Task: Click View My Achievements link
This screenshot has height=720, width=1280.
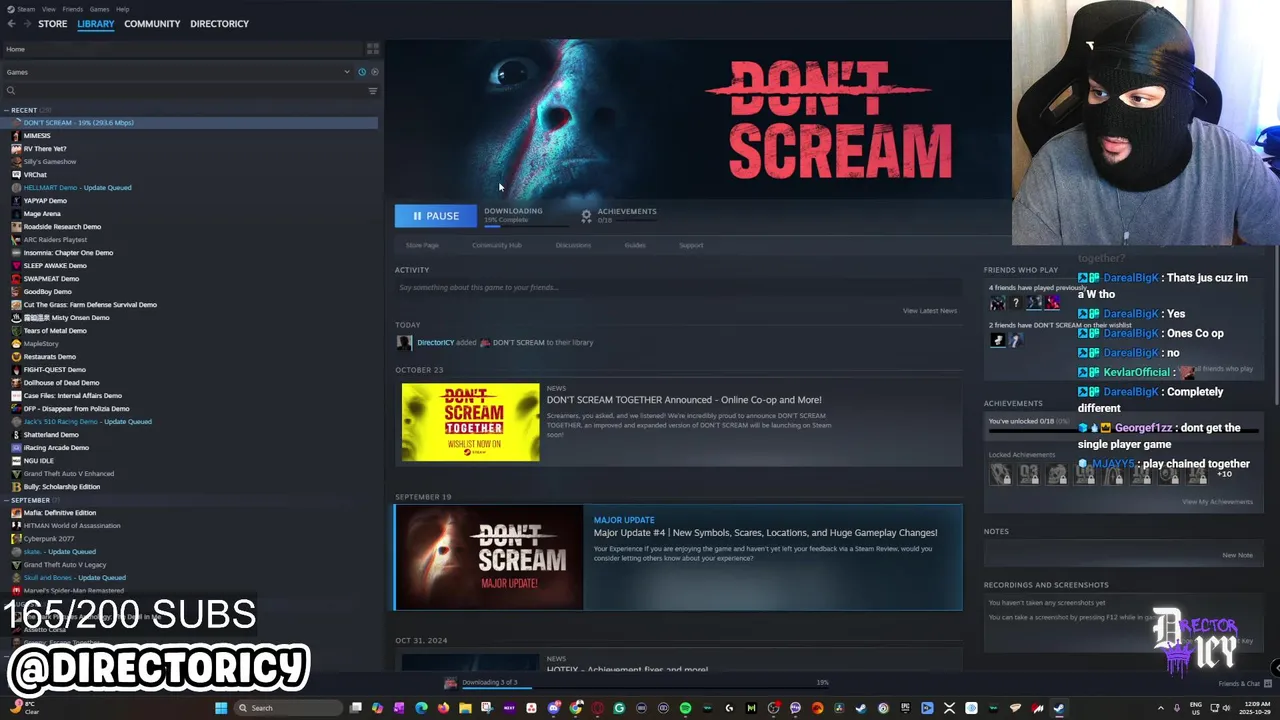Action: [1217, 502]
